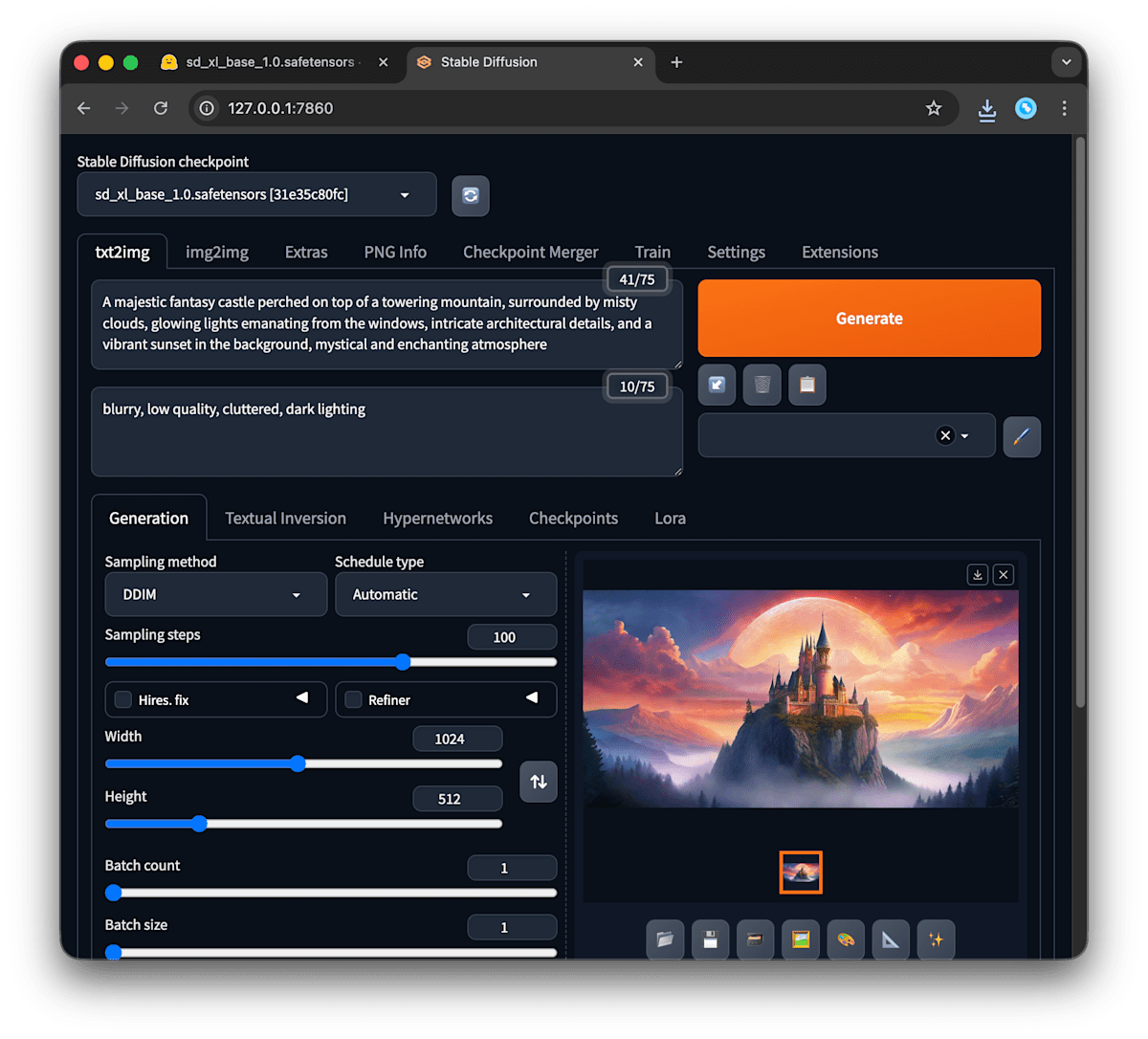Screen dimensions: 1148x1039
Task: Enable the Hires. fix checkbox
Action: click(123, 699)
